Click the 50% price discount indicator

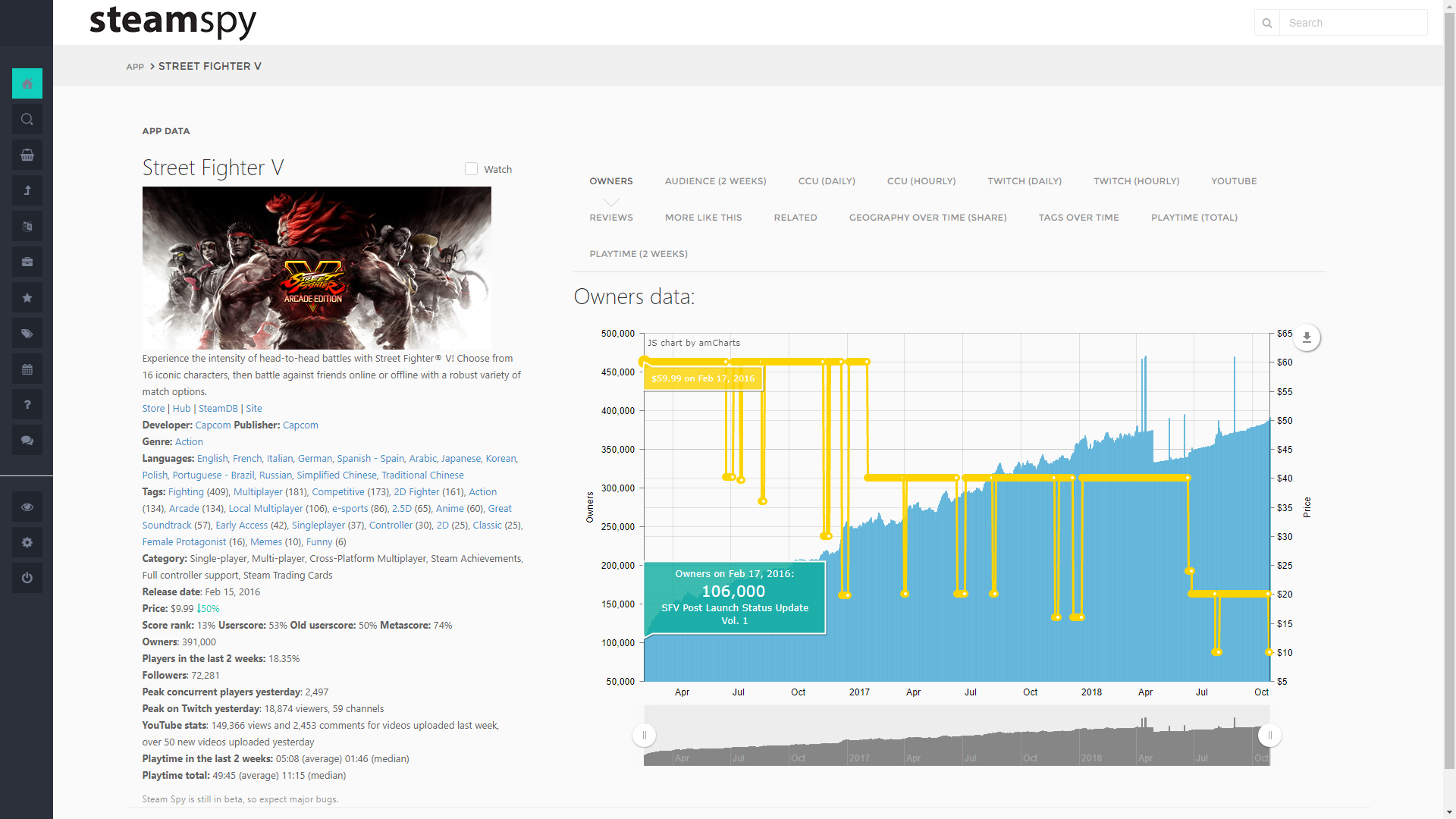[x=208, y=609]
